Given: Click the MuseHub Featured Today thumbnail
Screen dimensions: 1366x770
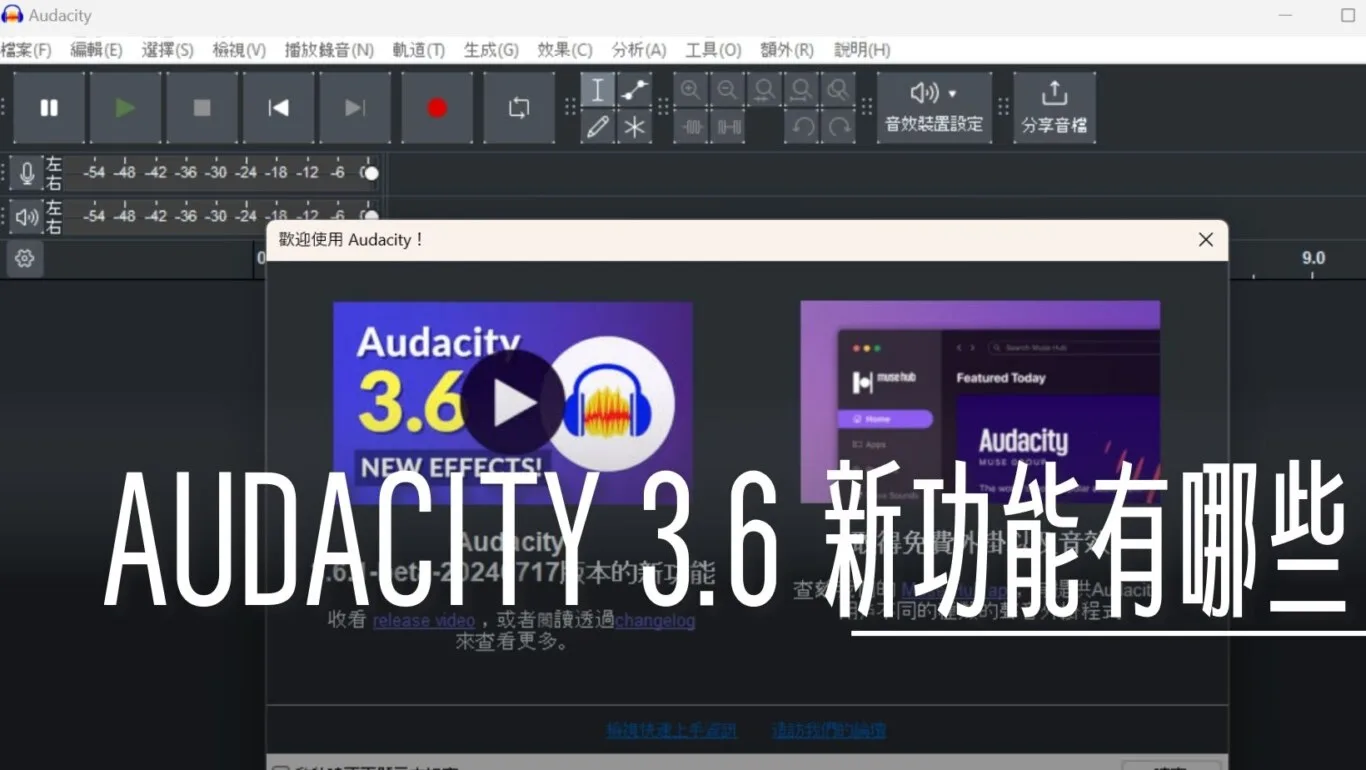Looking at the screenshot, I should coord(980,402).
